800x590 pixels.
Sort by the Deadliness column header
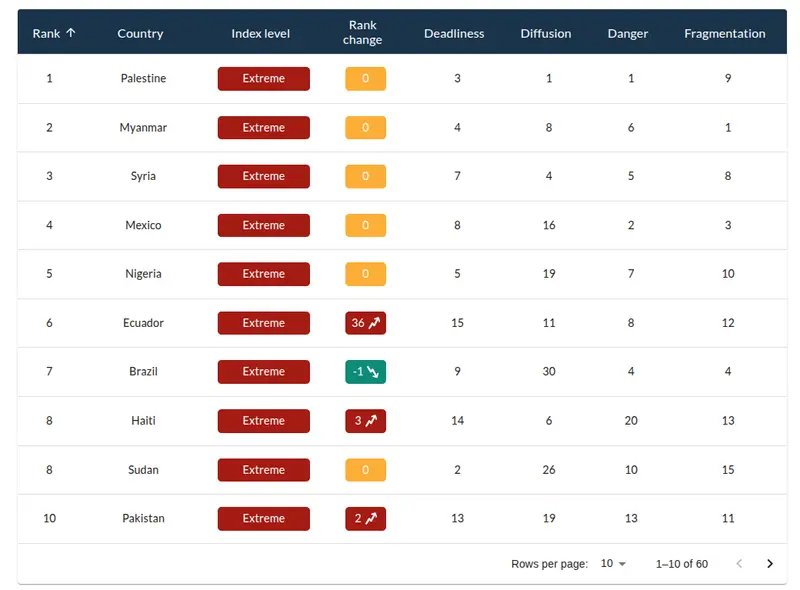click(x=454, y=33)
